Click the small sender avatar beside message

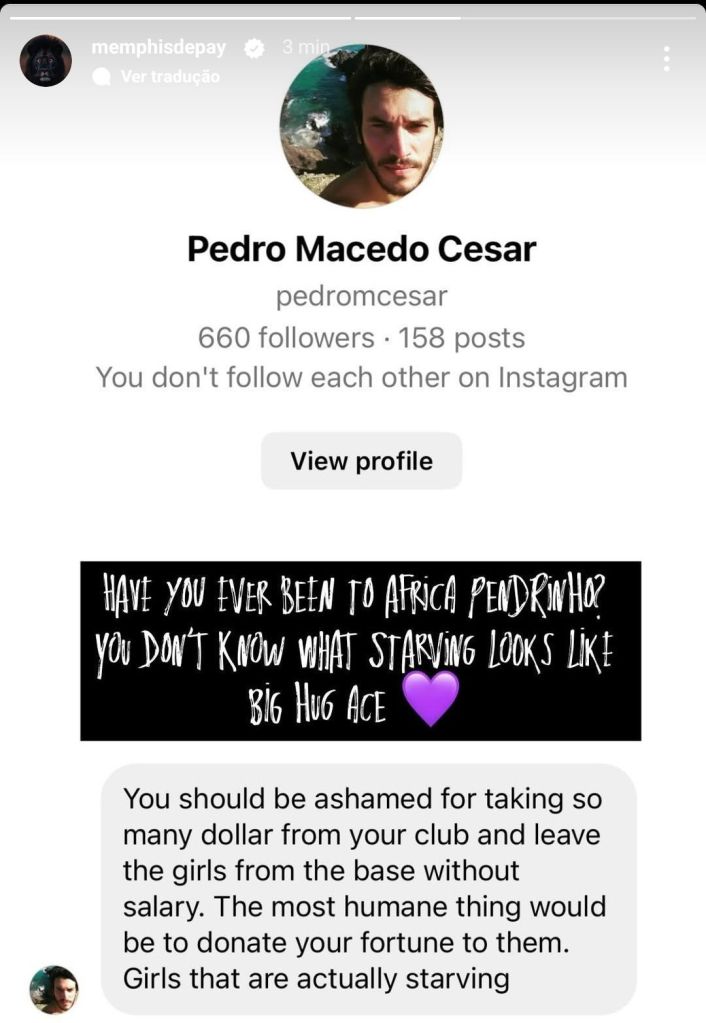54,989
